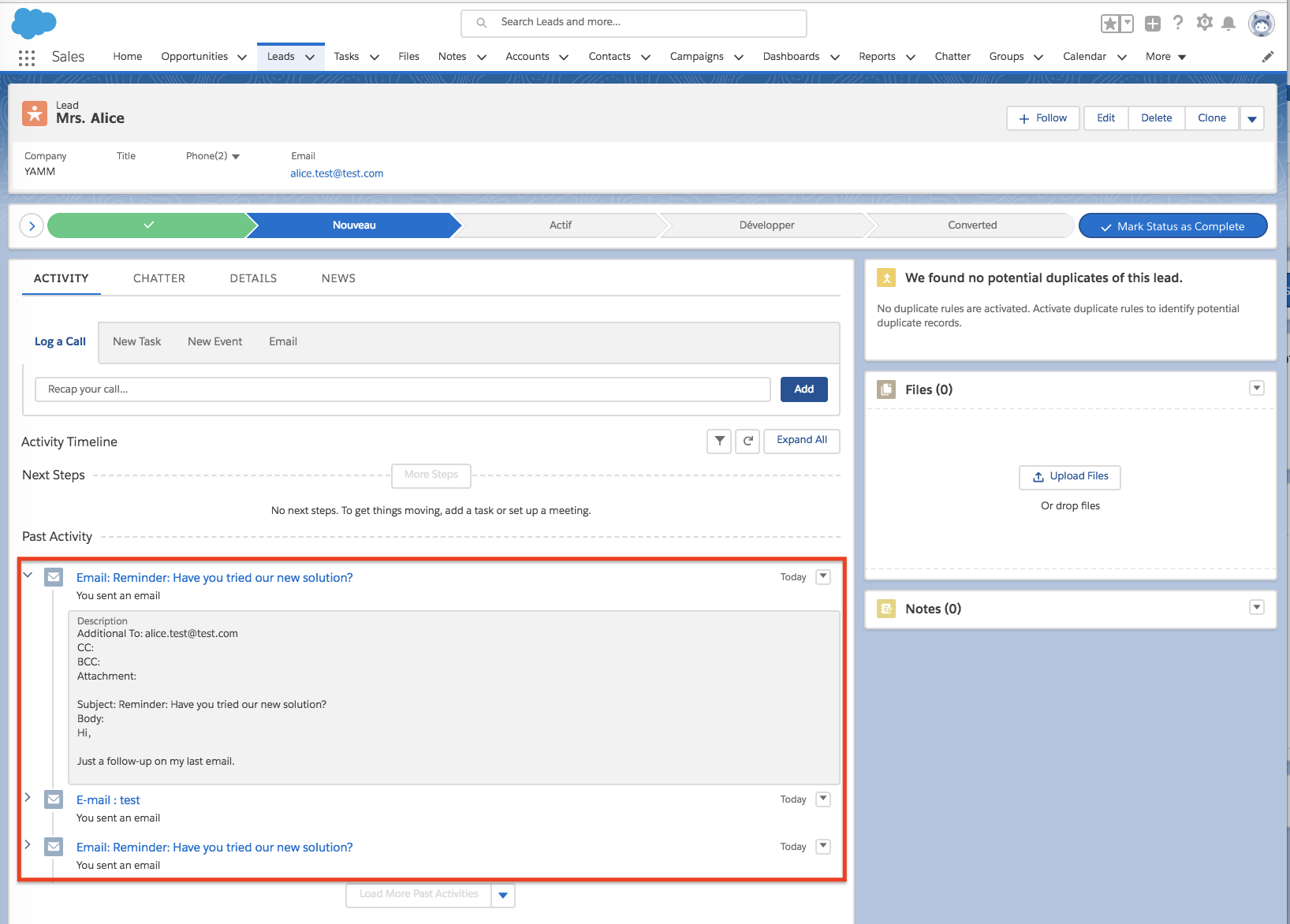
Task: Click the favorites star icon
Action: pos(1110,24)
